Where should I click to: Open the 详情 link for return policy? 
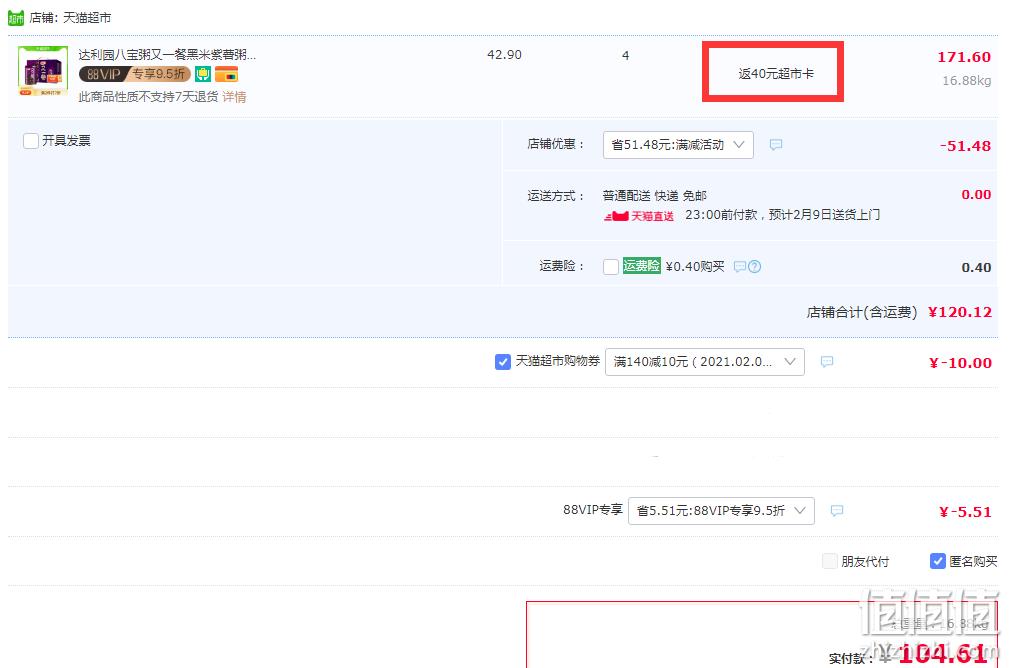point(234,97)
